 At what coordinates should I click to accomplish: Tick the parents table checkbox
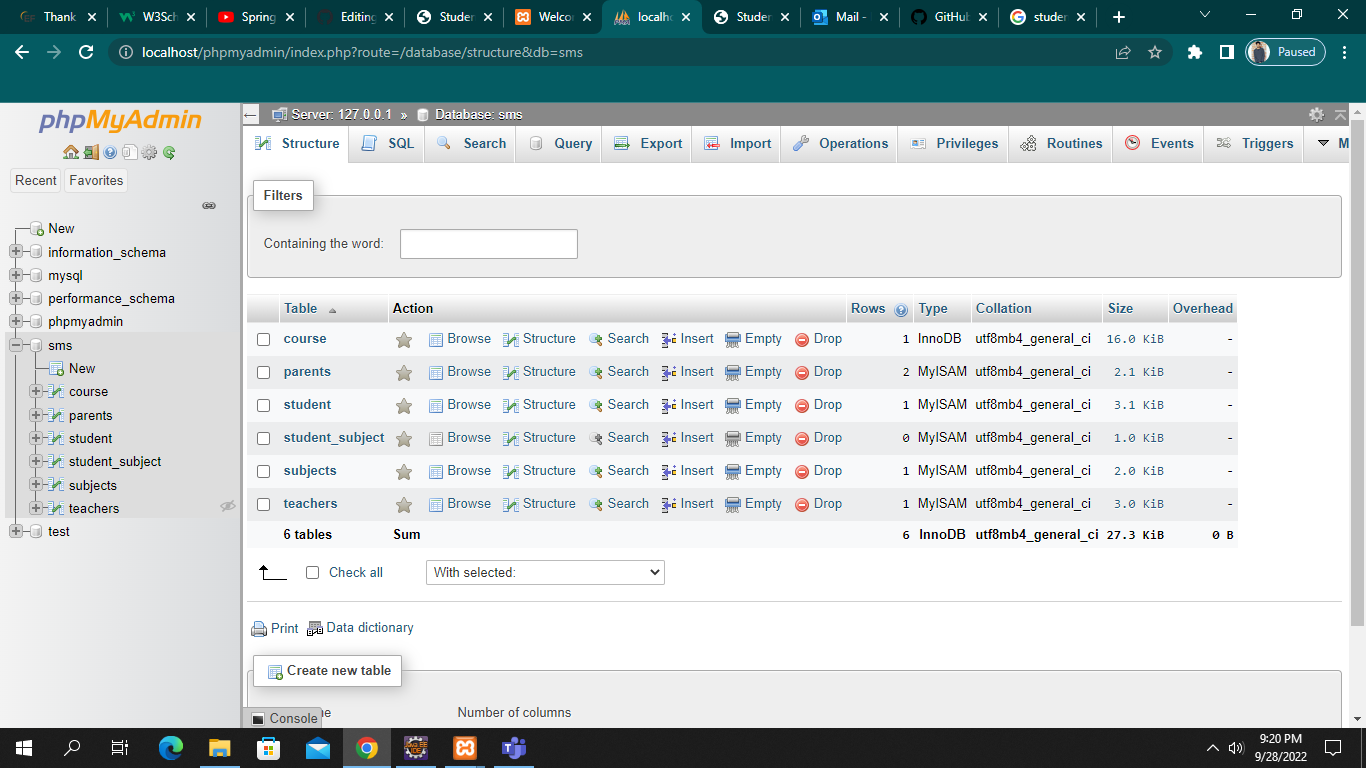click(x=264, y=372)
